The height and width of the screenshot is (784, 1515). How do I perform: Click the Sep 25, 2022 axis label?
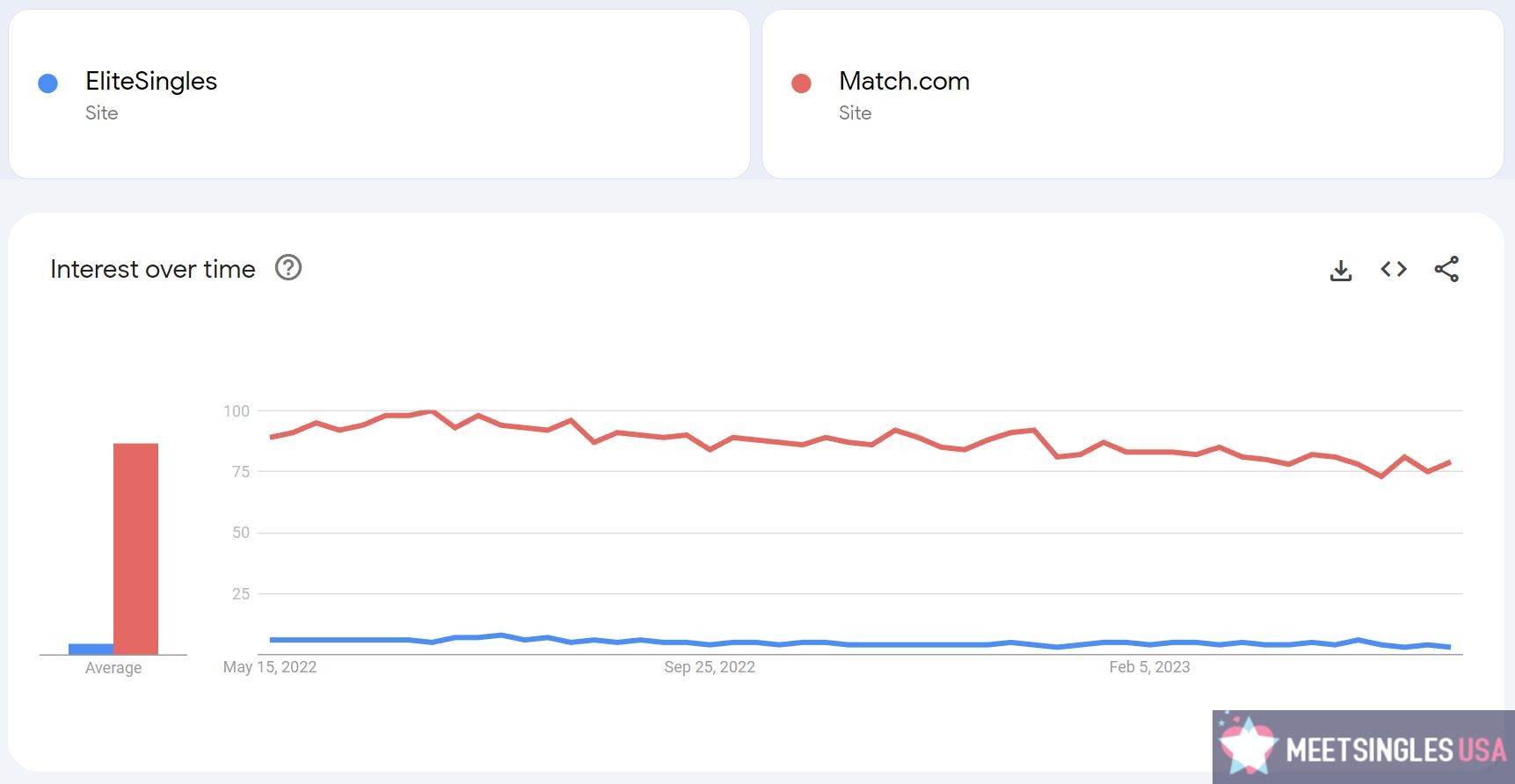click(710, 667)
